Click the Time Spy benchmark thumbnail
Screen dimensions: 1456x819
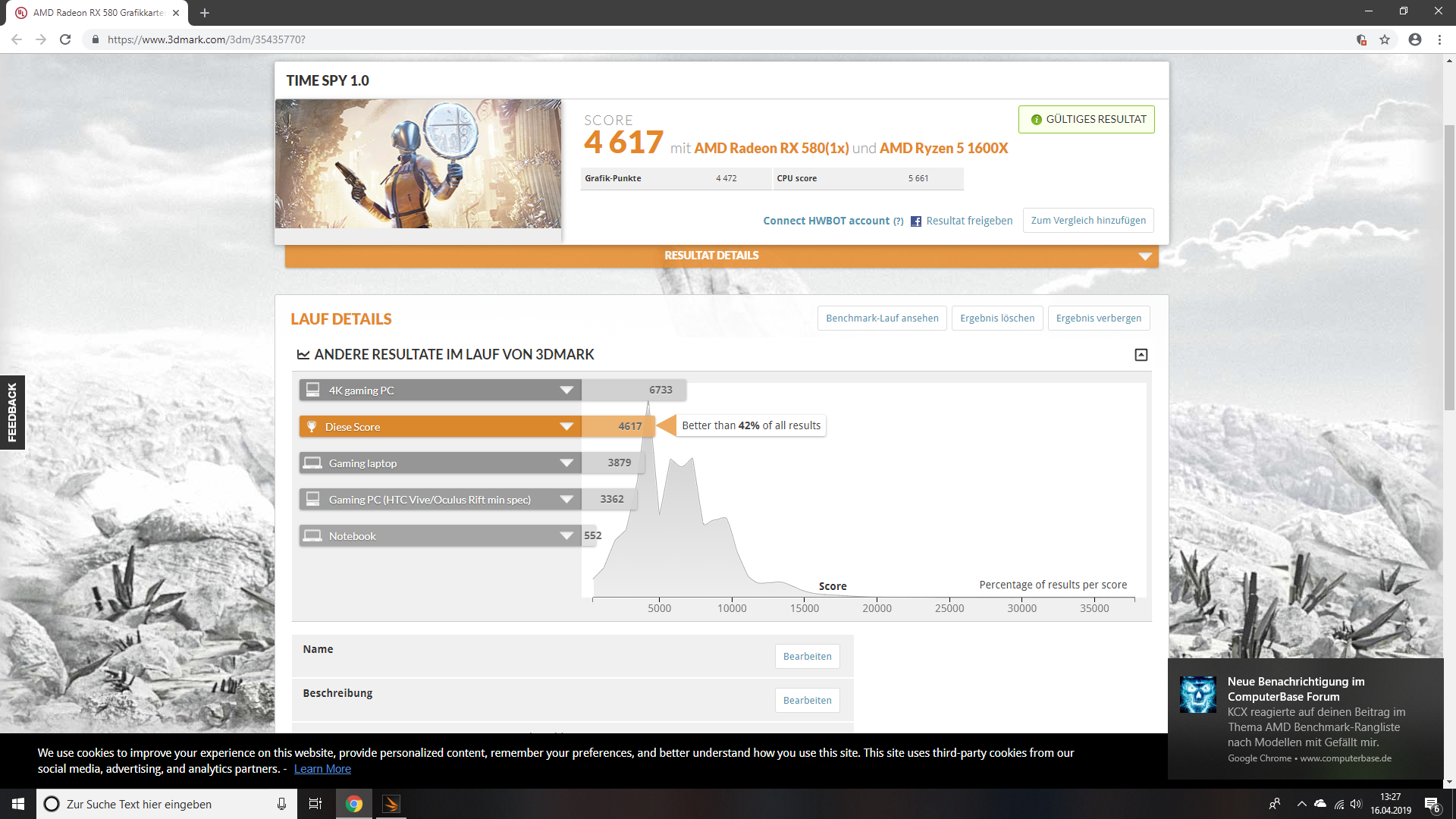tap(418, 164)
